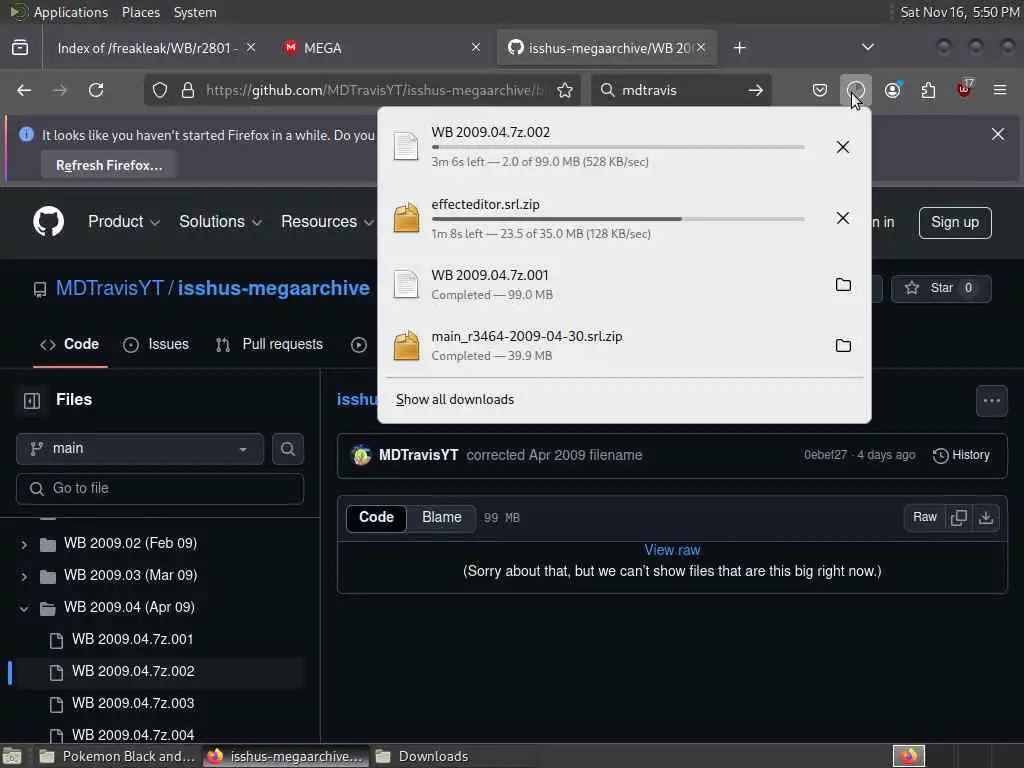
Task: Open the main branch selector dropdown
Action: pos(140,449)
